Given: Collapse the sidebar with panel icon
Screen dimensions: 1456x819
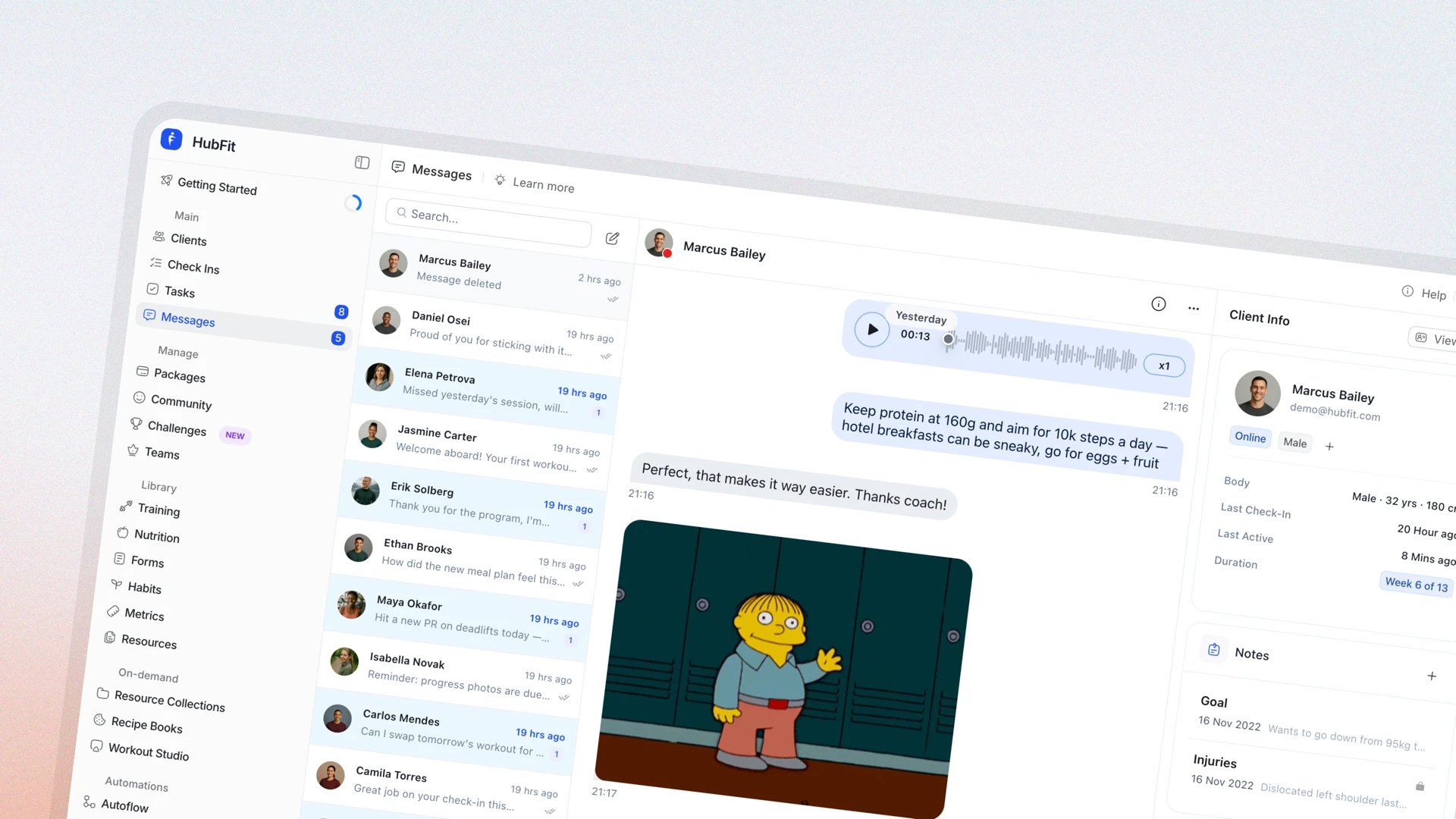Looking at the screenshot, I should coord(362,163).
